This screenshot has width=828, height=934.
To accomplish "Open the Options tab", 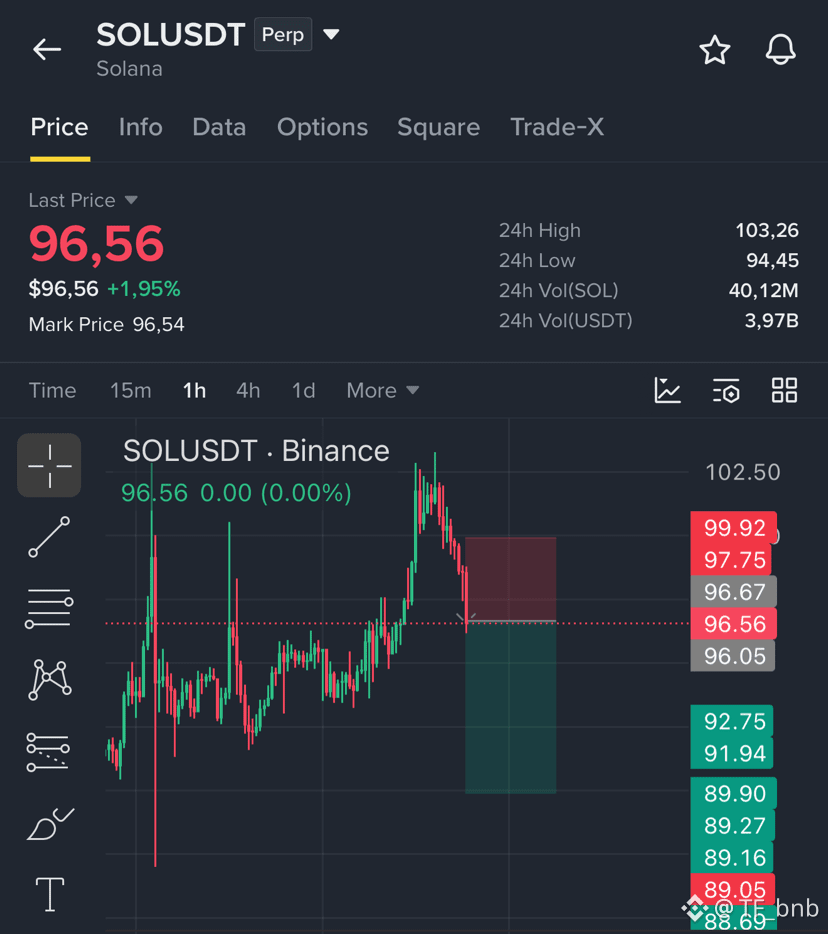I will tap(322, 127).
